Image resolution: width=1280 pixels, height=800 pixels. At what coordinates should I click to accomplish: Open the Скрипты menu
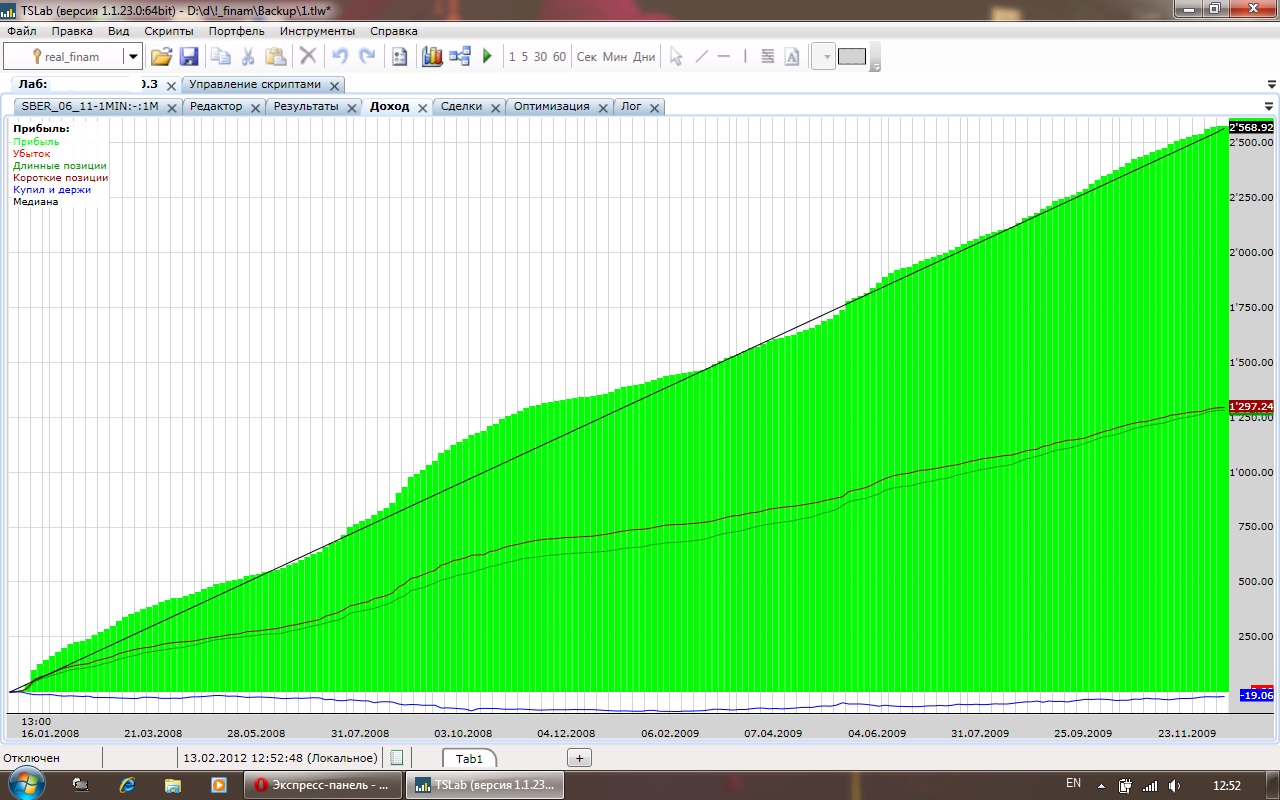pyautogui.click(x=169, y=31)
